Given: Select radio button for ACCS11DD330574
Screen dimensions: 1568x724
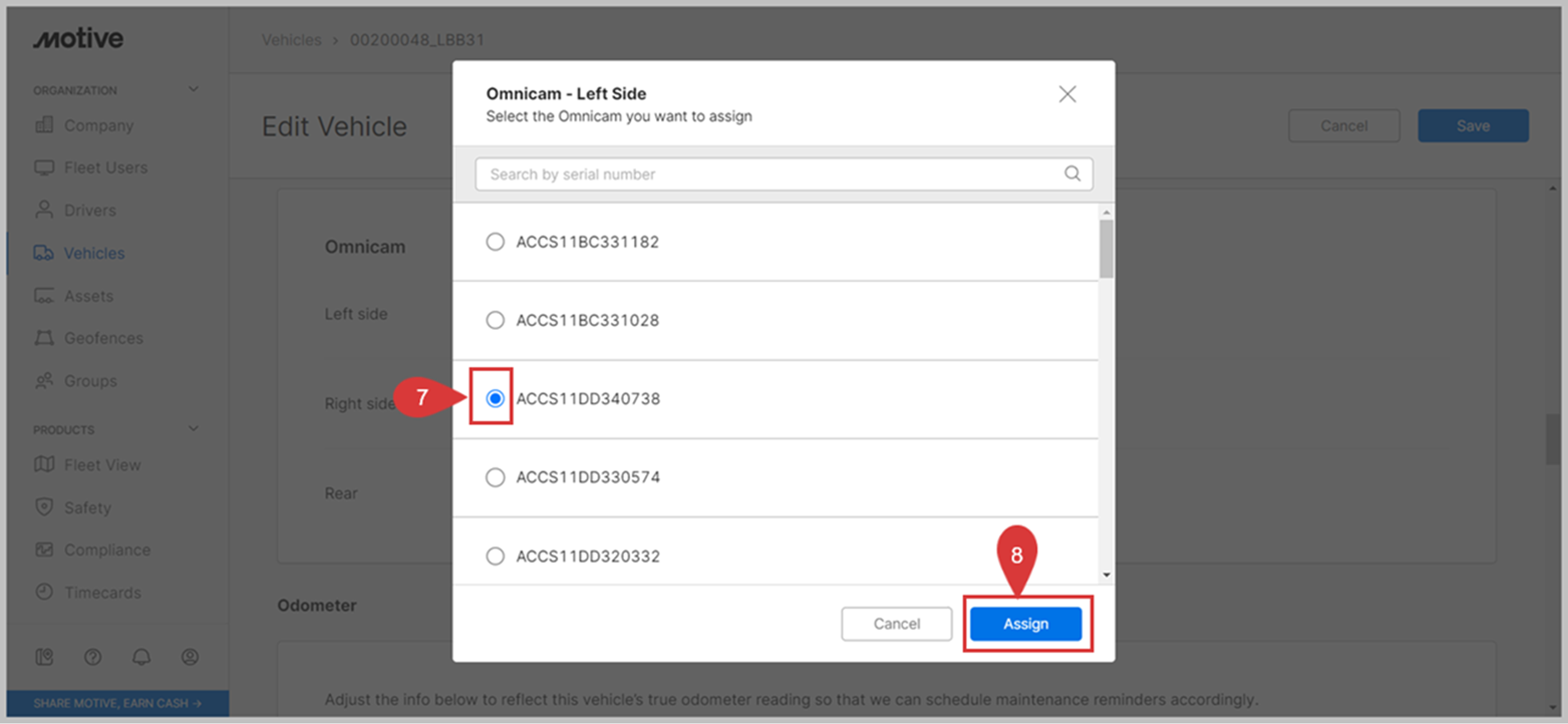Looking at the screenshot, I should (x=495, y=477).
